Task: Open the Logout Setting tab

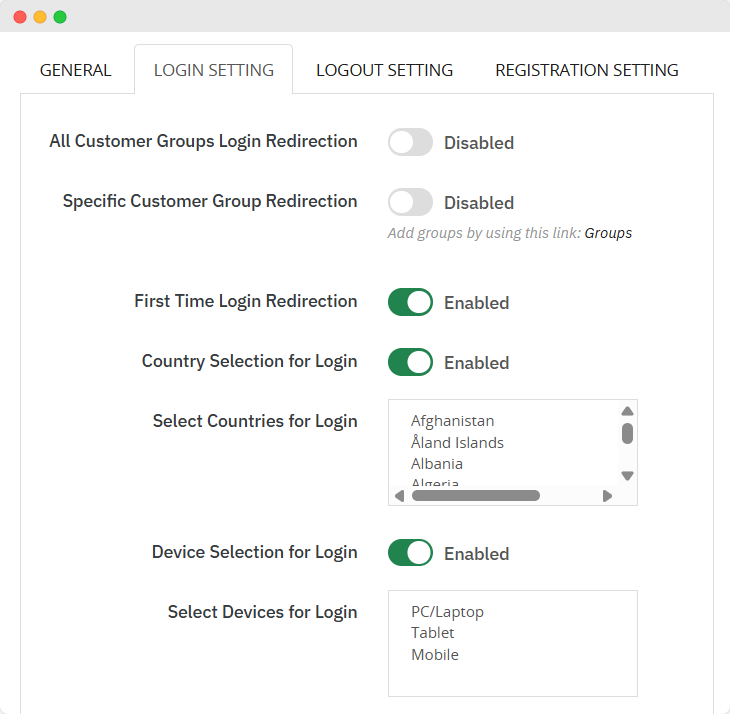Action: coord(384,70)
